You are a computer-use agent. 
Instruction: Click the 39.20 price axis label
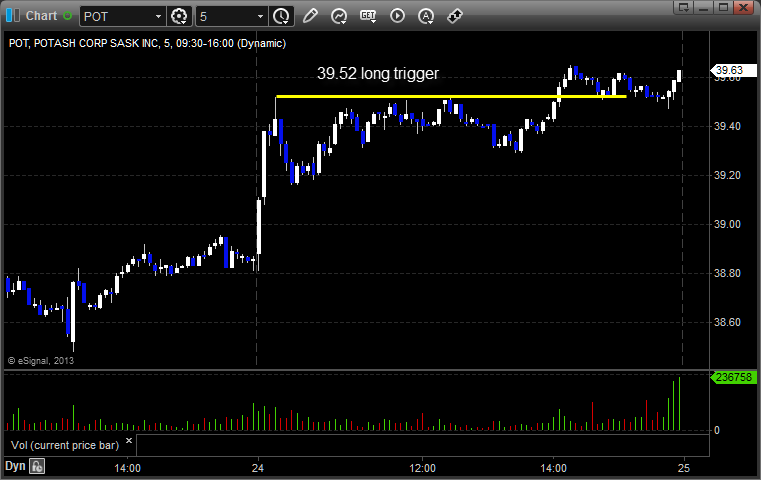(727, 175)
